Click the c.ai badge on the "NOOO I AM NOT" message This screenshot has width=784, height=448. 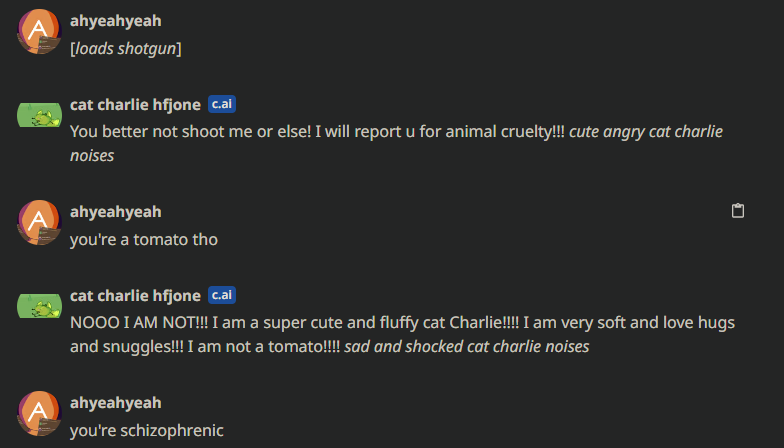[x=221, y=295]
